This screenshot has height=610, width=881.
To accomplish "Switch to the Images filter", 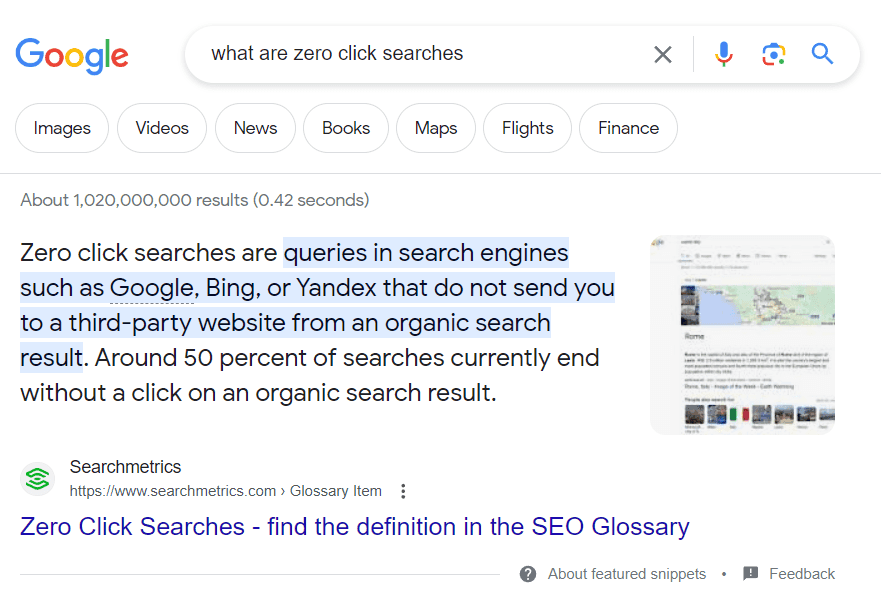I will pyautogui.click(x=62, y=128).
